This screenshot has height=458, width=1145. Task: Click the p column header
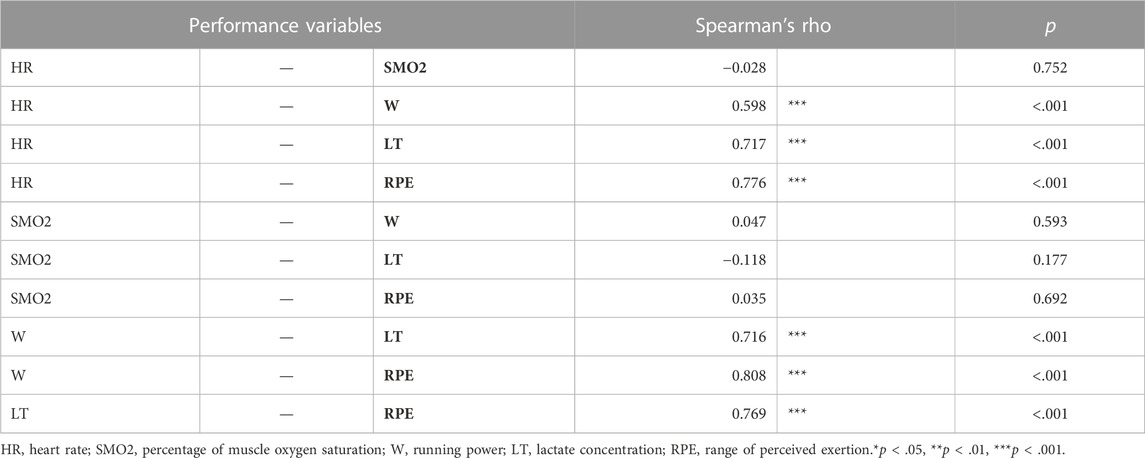1049,25
